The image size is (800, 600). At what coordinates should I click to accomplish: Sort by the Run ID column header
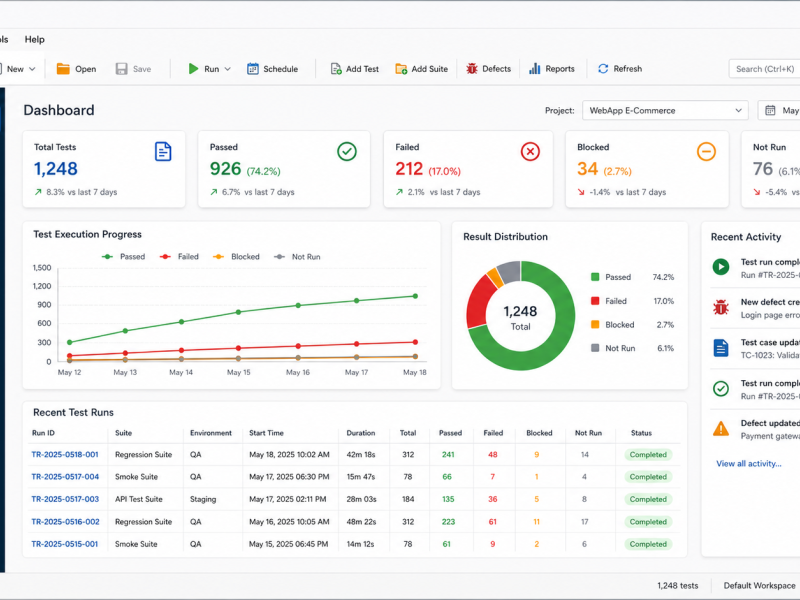click(43, 433)
